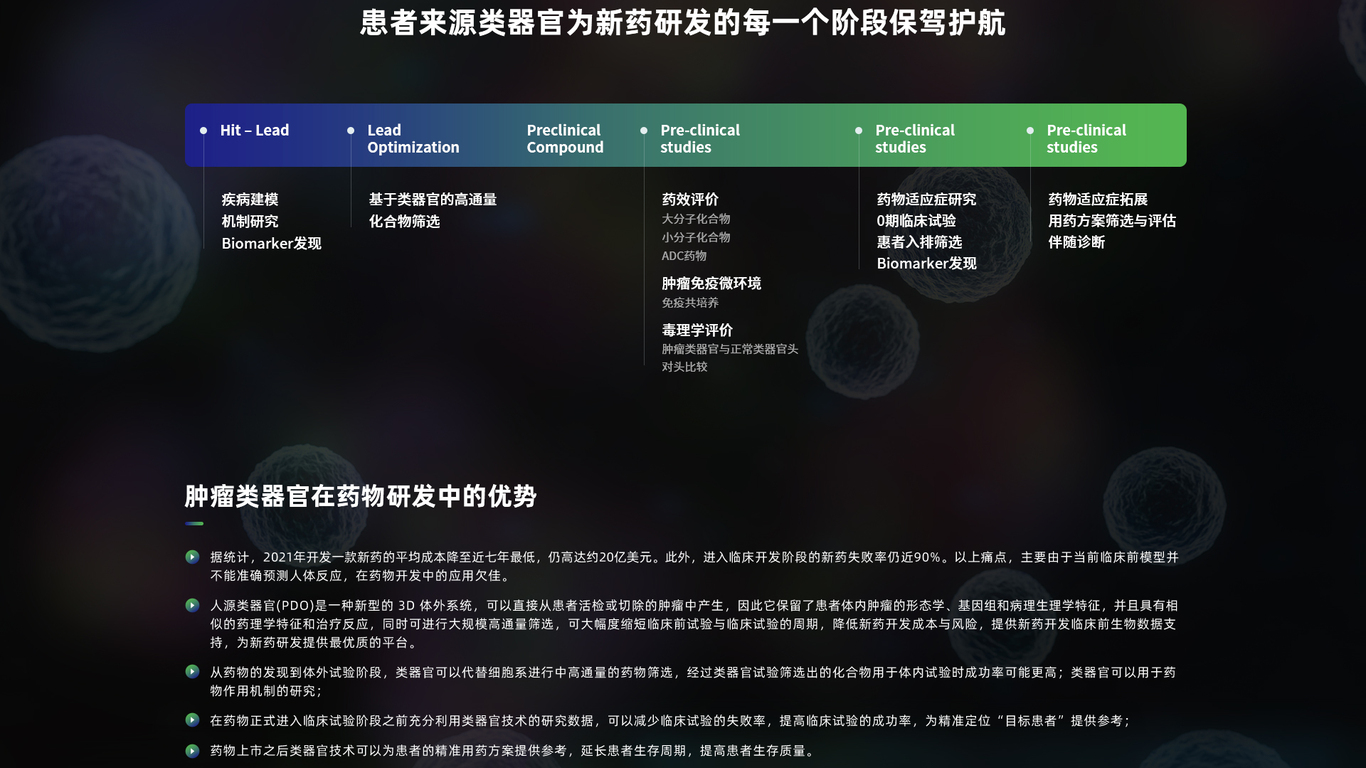Select the 'Lead Optimization' stage label
Screen dimensions: 1366x768
(413, 139)
